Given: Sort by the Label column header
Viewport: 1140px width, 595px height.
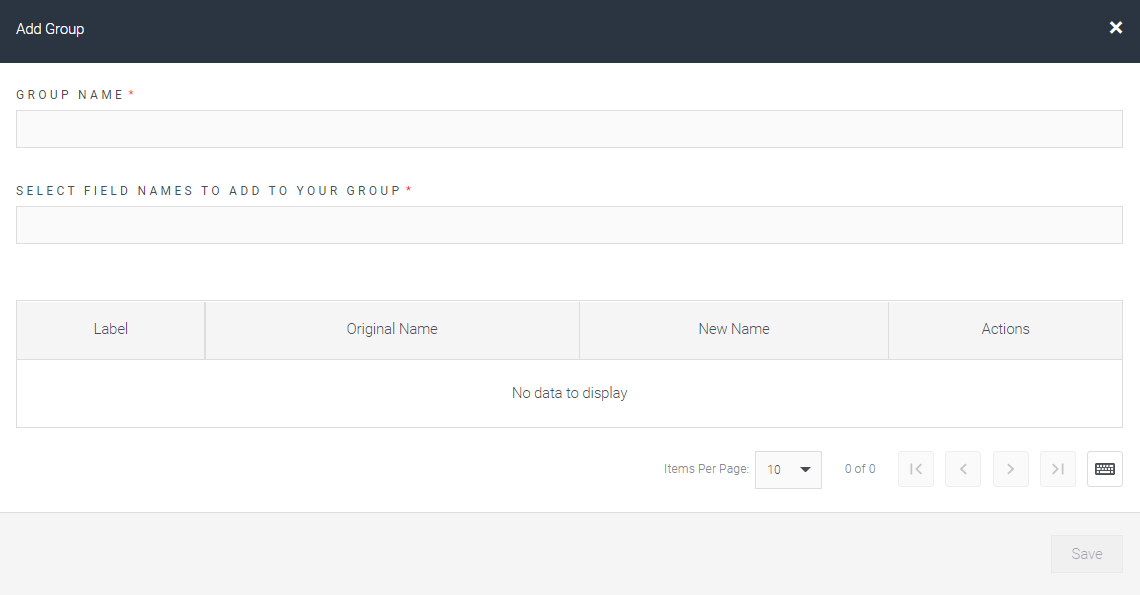Looking at the screenshot, I should tap(111, 329).
